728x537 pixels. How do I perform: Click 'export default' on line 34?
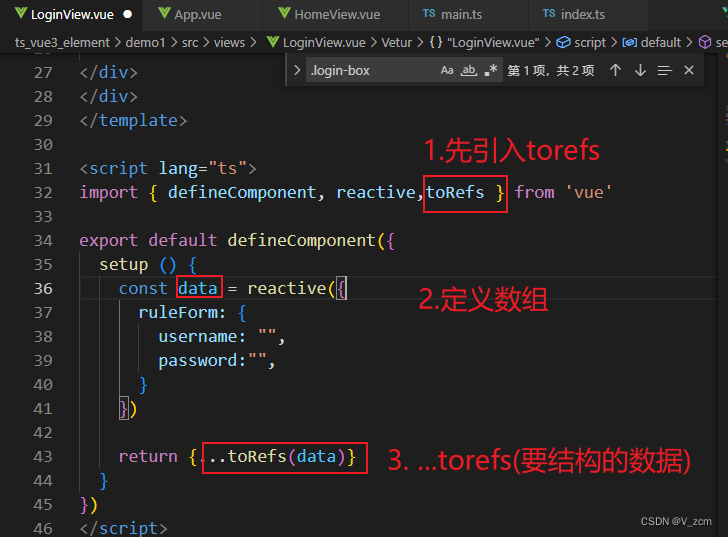tap(148, 240)
